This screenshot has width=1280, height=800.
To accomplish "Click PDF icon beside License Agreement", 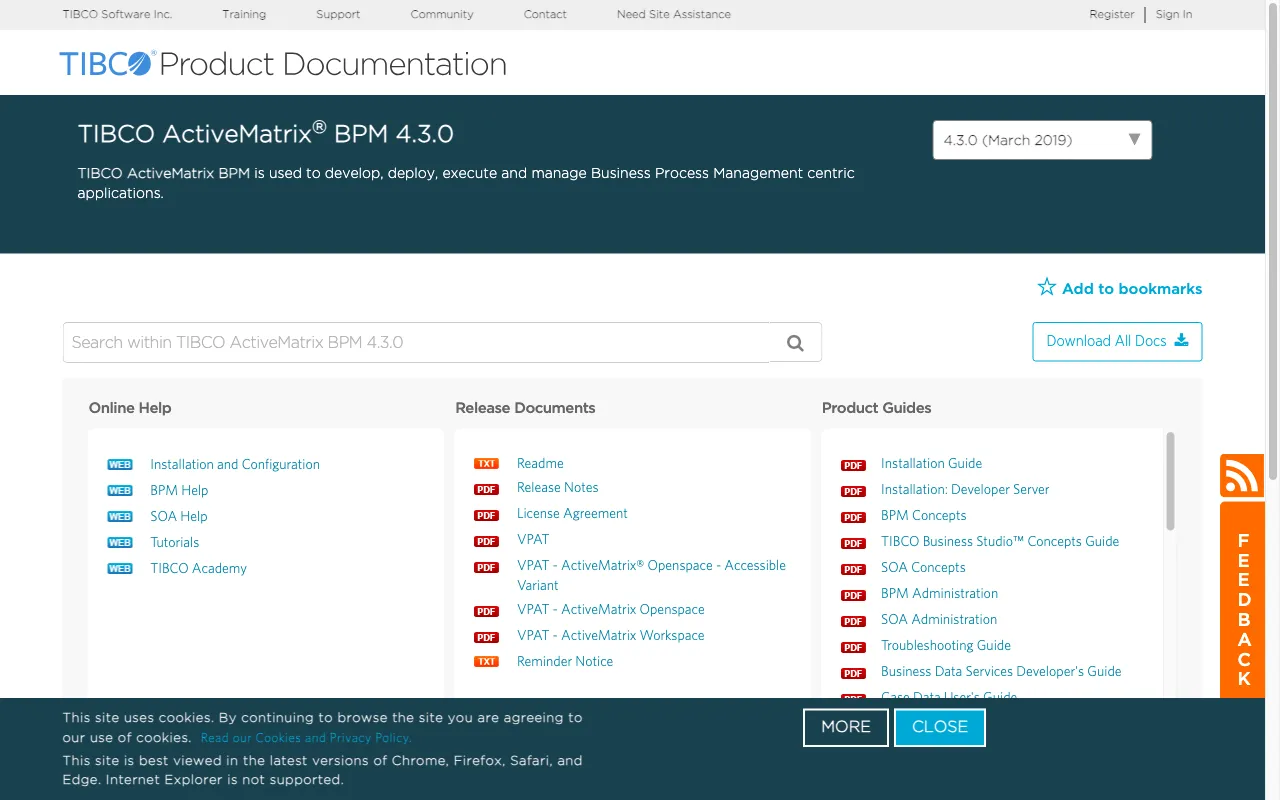I will coord(486,516).
